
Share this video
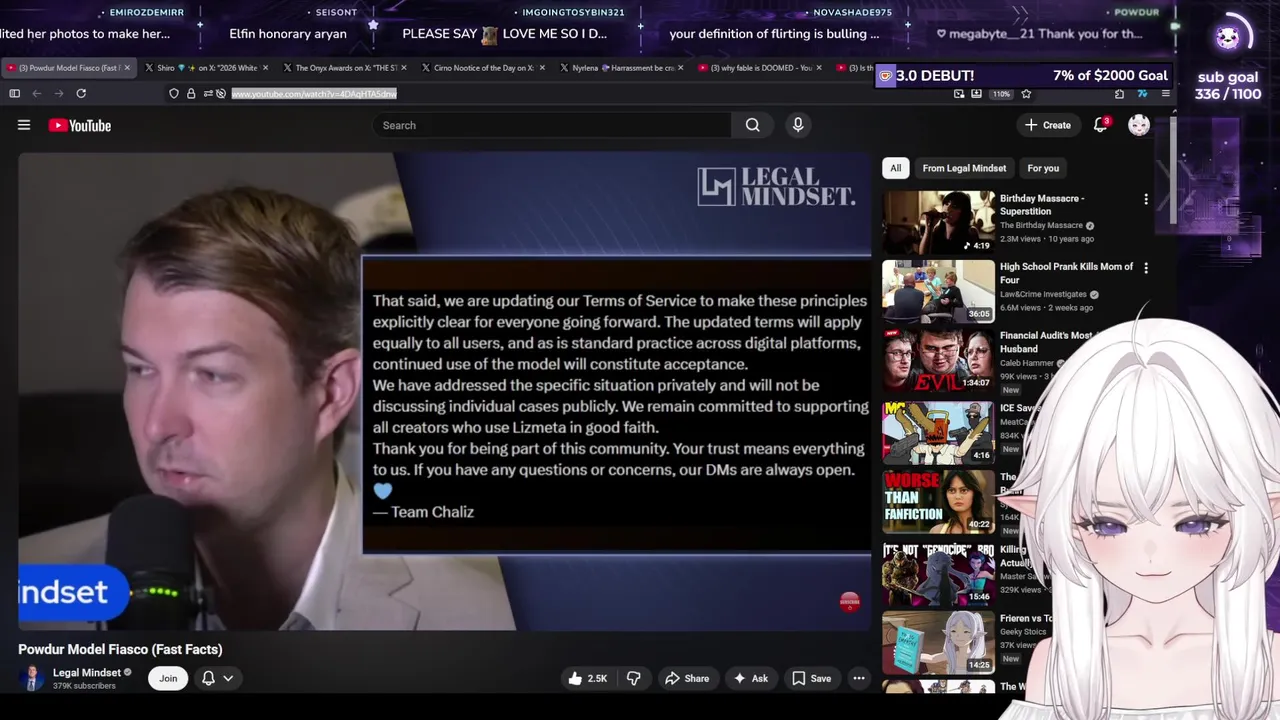click(687, 678)
